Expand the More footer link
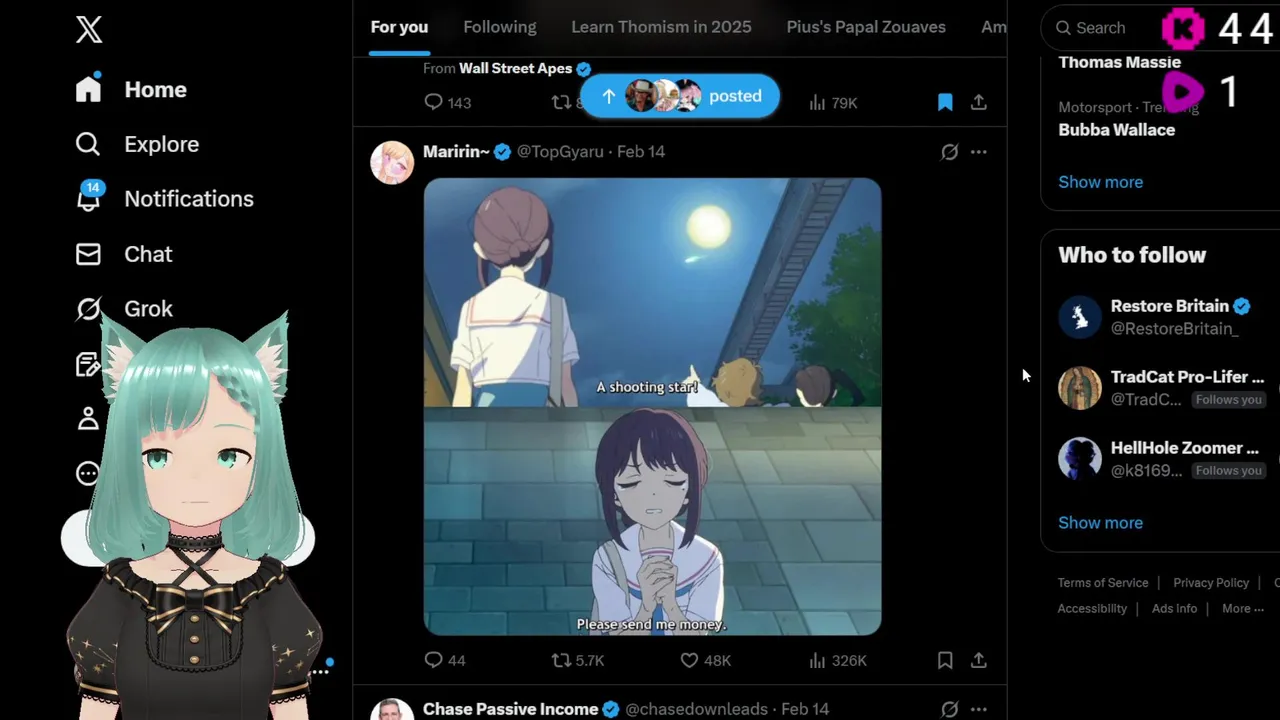This screenshot has width=1280, height=720. 1243,608
